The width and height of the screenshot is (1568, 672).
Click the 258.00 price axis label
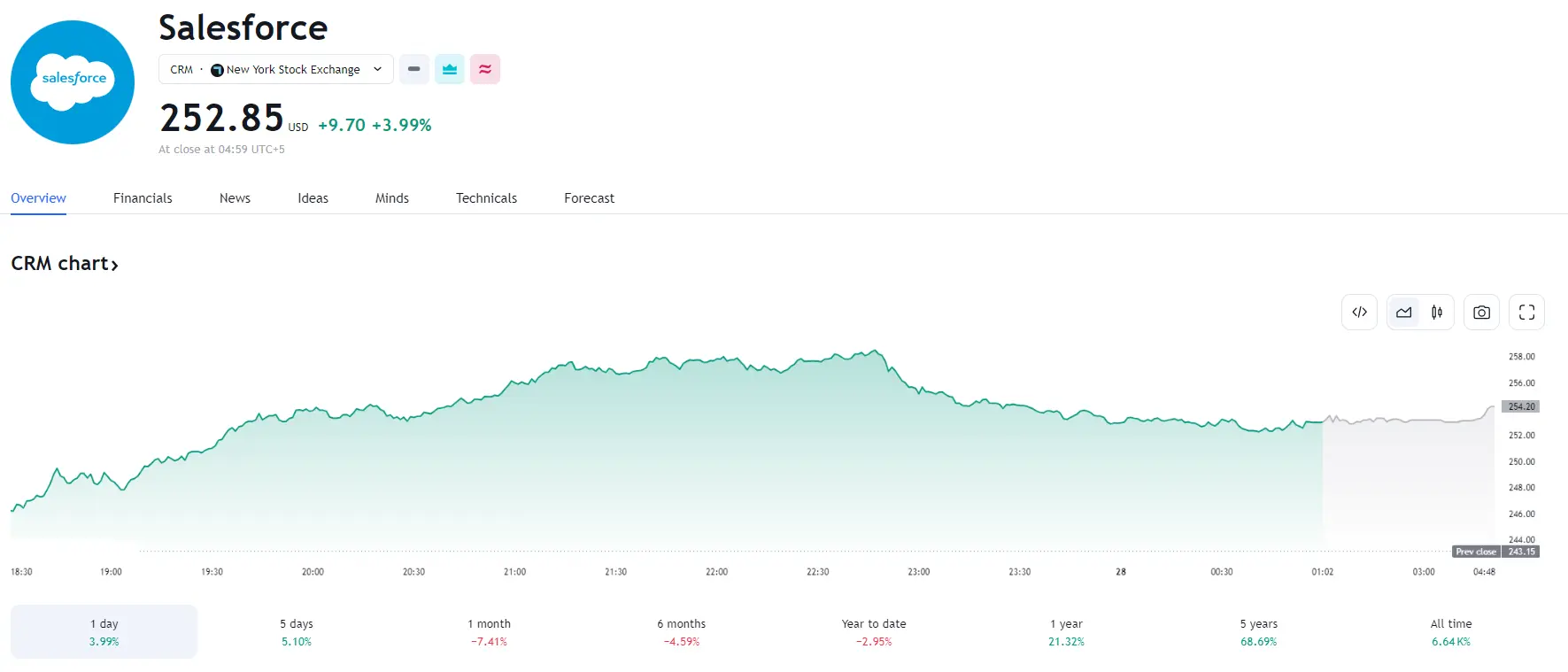pyautogui.click(x=1522, y=357)
